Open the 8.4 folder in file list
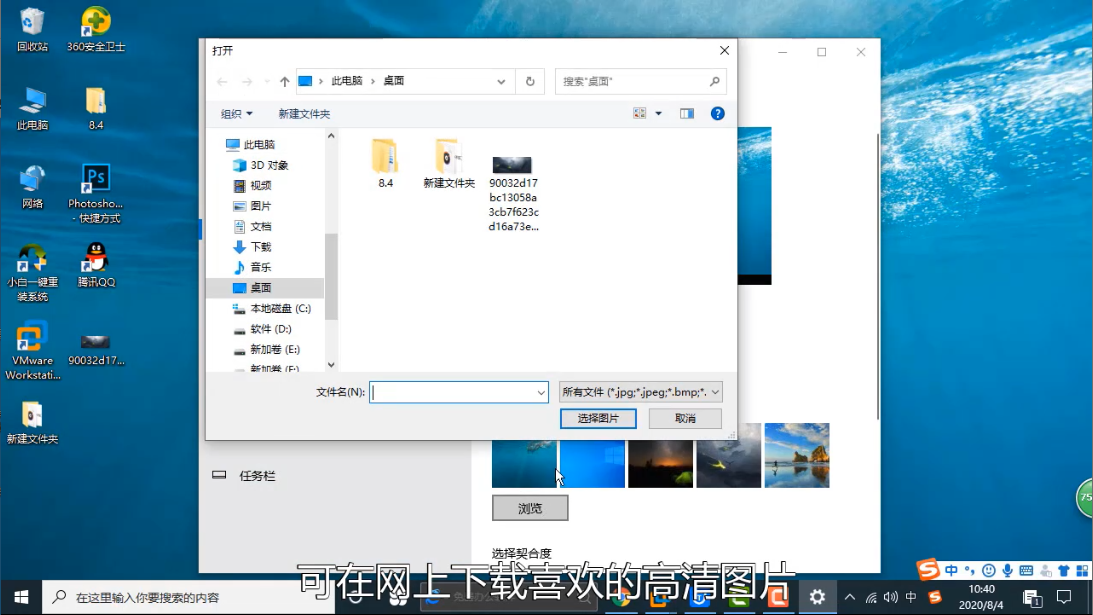The height and width of the screenshot is (615, 1093). 385,163
